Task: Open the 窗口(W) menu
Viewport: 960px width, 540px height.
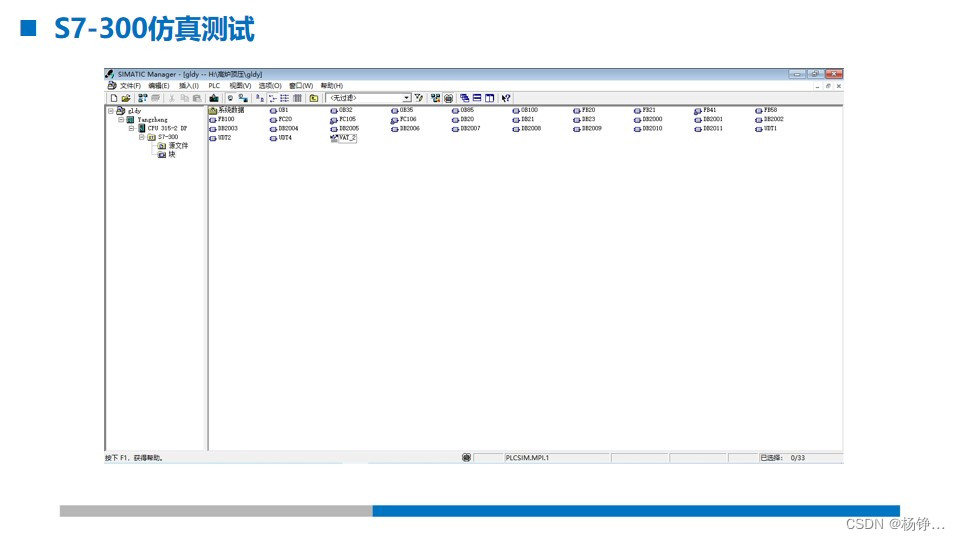Action: pos(301,86)
